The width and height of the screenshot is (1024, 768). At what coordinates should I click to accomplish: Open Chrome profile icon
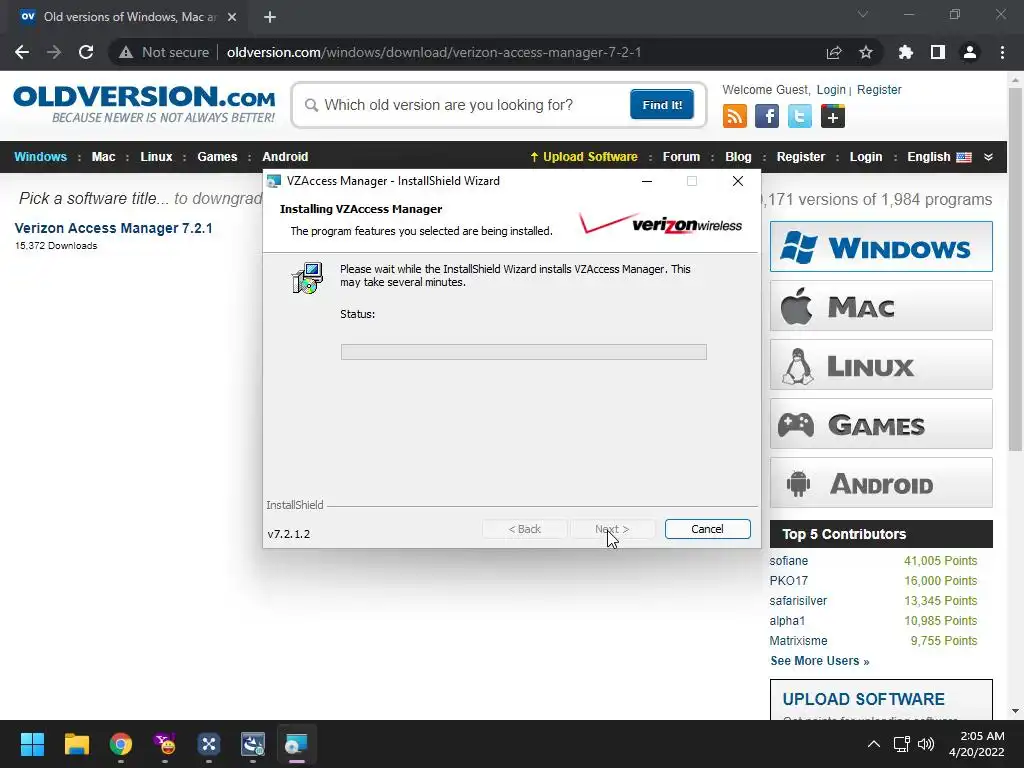tap(970, 52)
